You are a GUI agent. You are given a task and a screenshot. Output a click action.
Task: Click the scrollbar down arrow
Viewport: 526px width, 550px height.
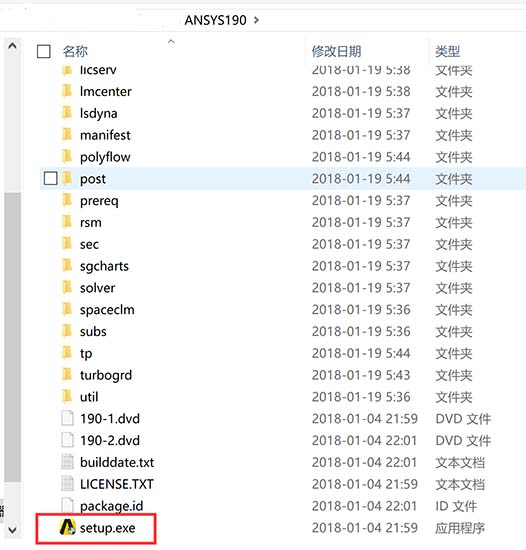pyautogui.click(x=12, y=530)
